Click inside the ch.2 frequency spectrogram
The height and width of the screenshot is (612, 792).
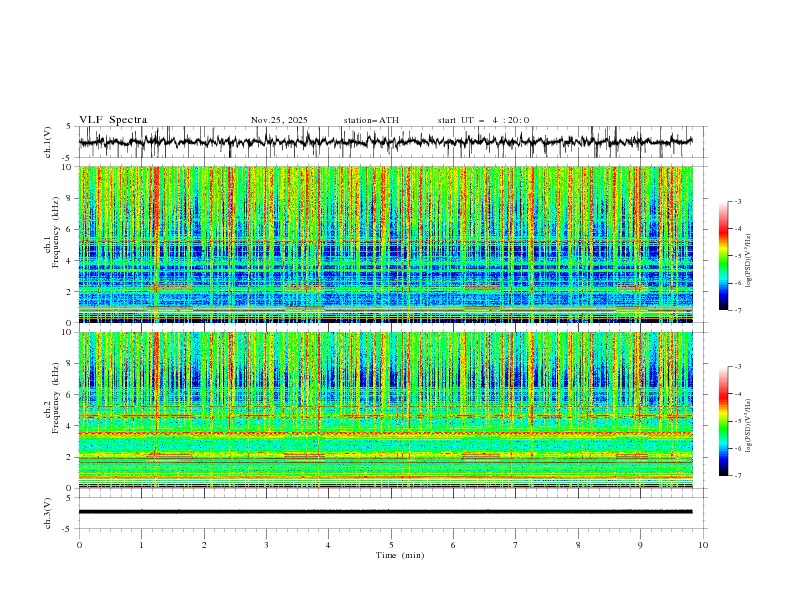click(390, 409)
